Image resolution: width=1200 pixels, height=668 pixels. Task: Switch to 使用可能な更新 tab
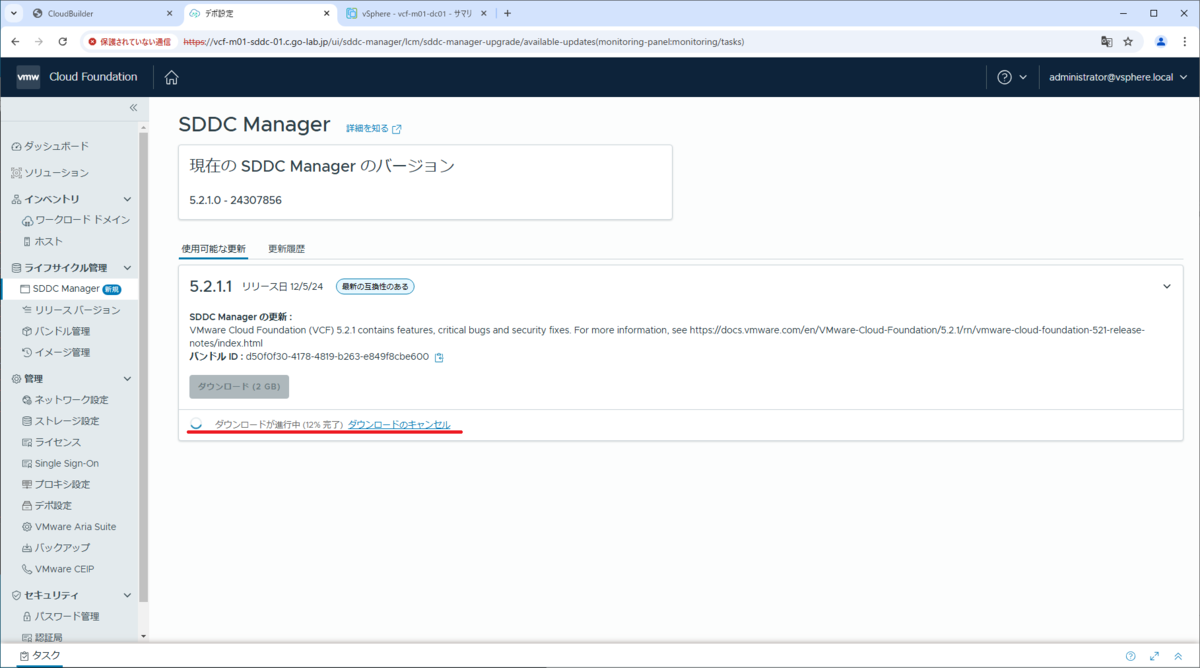(213, 248)
